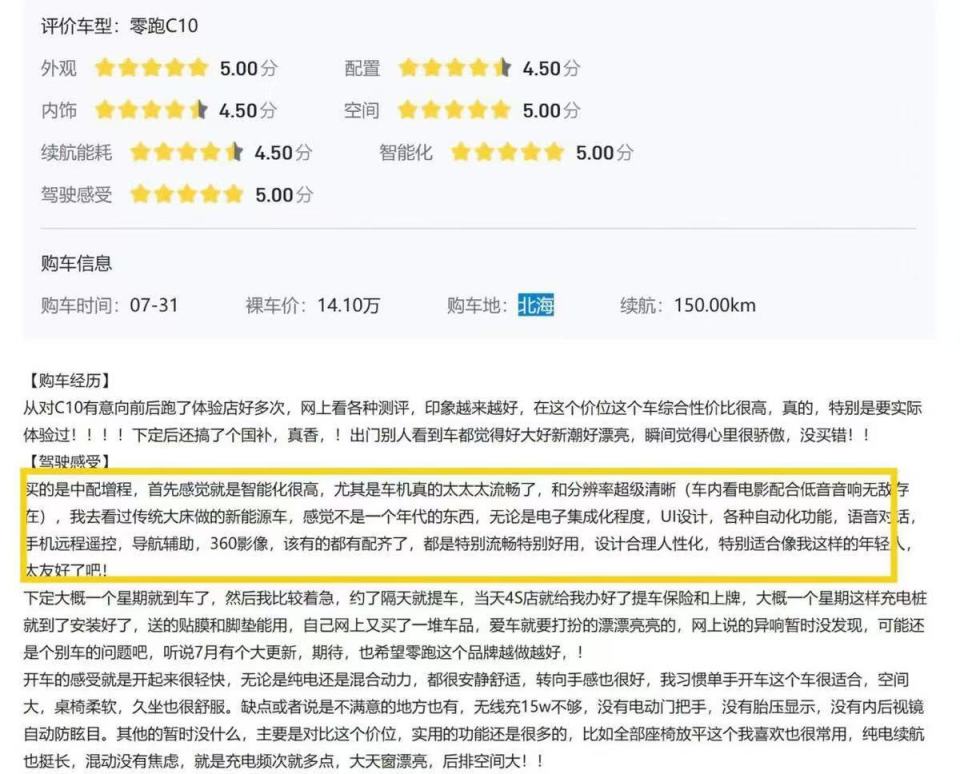Select the car model text 零跑C10
This screenshot has height=774, width=960.
click(163, 26)
